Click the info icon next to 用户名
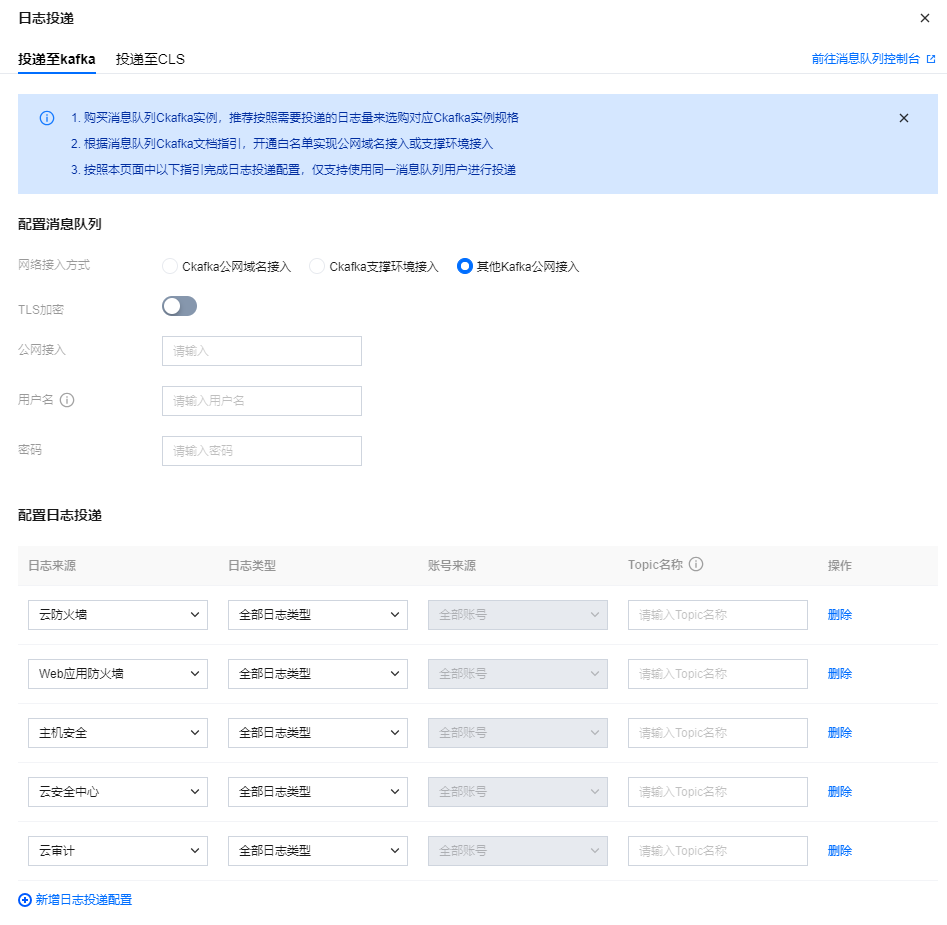Screen dimensions: 947x925 67,400
